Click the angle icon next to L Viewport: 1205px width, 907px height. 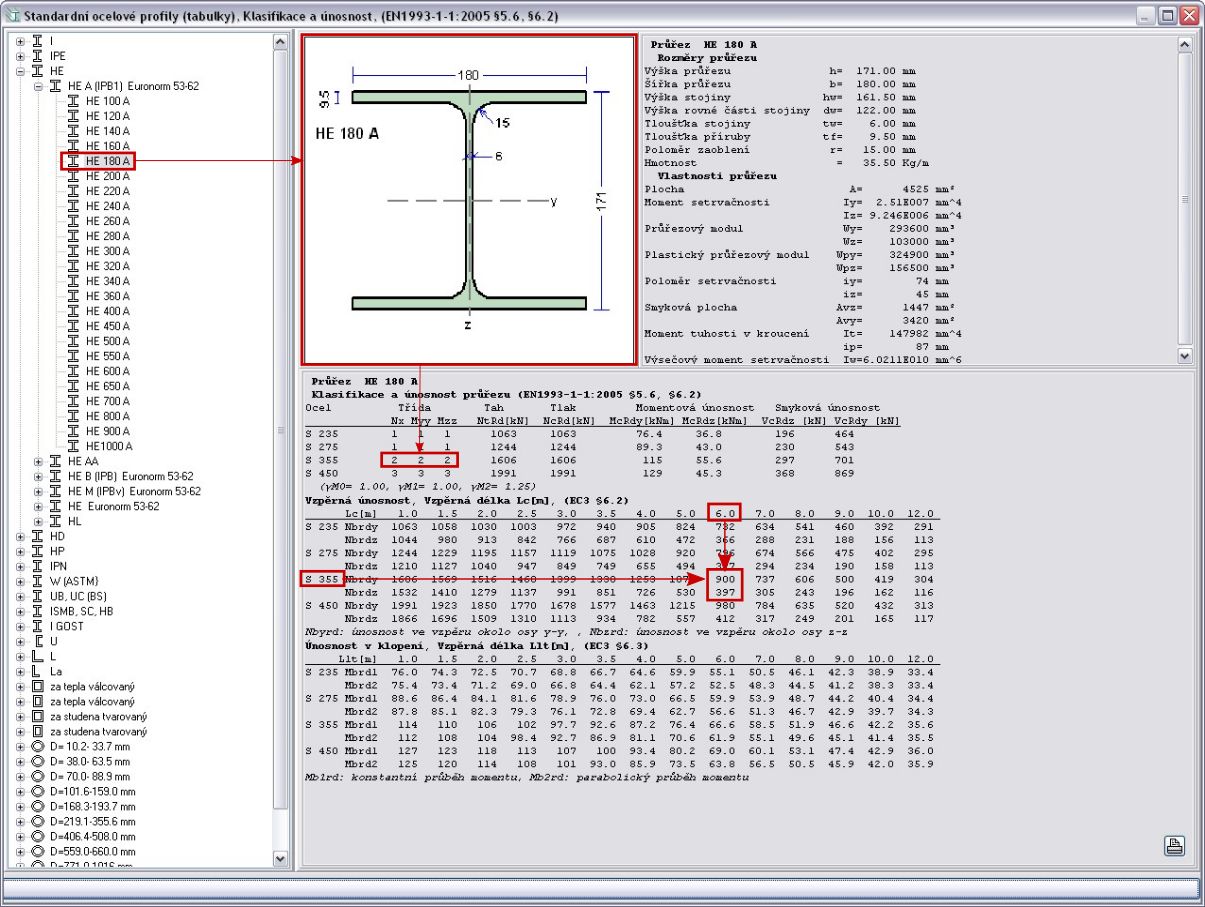38,656
